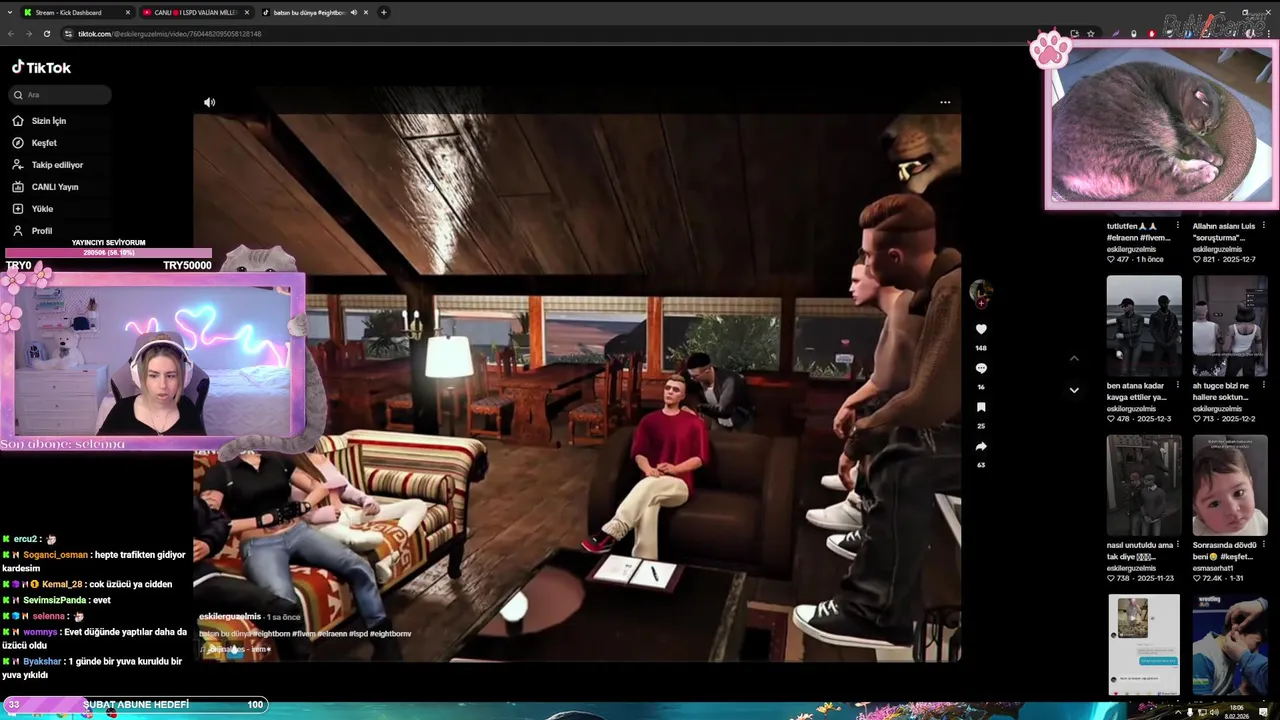This screenshot has width=1280, height=720.
Task: Open the video comments icon
Action: [x=981, y=368]
